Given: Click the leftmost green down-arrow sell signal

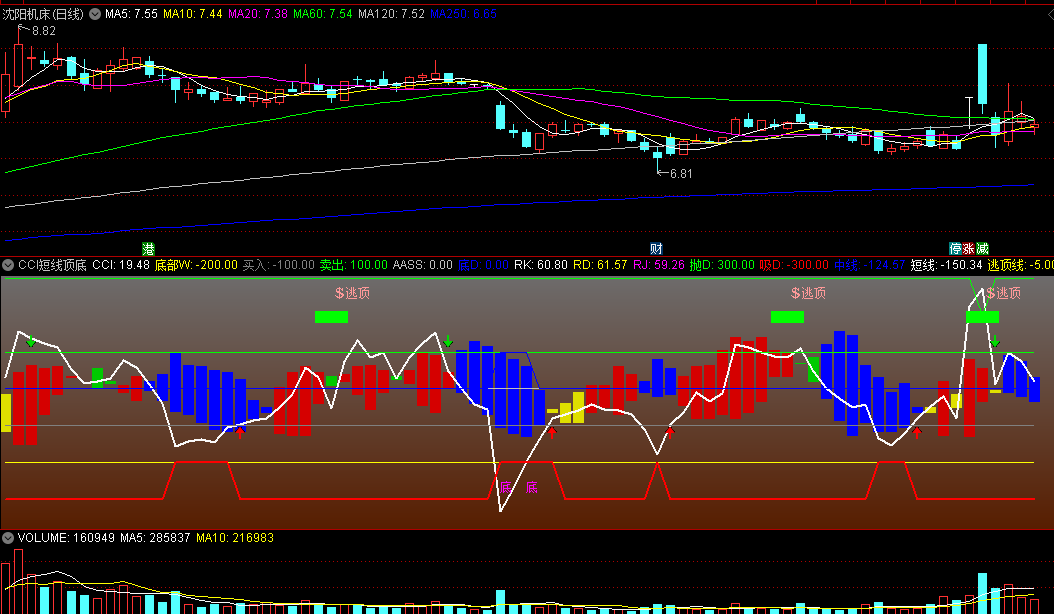Looking at the screenshot, I should 30,341.
